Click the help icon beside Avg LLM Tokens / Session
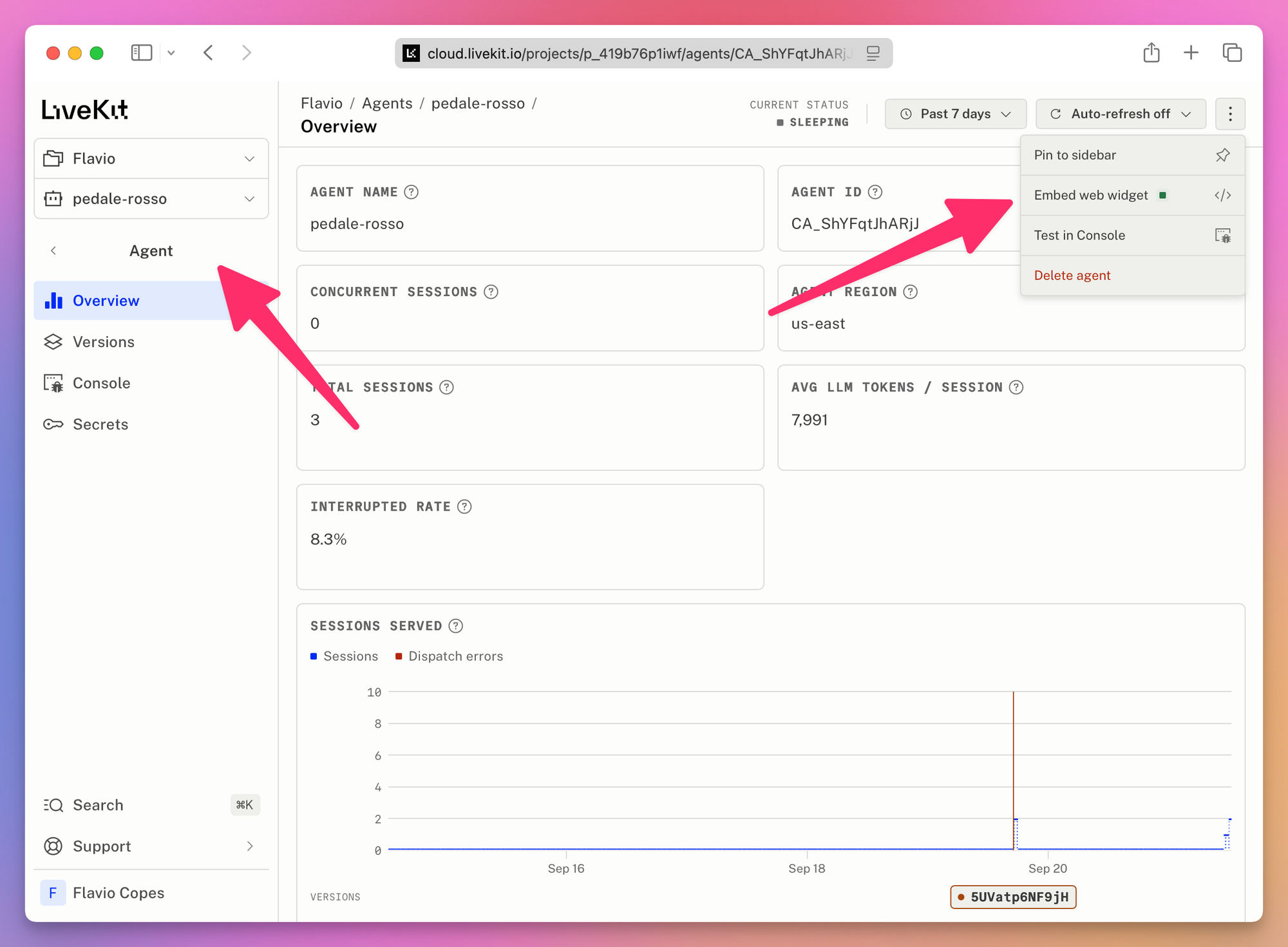The width and height of the screenshot is (1288, 947). click(1016, 387)
